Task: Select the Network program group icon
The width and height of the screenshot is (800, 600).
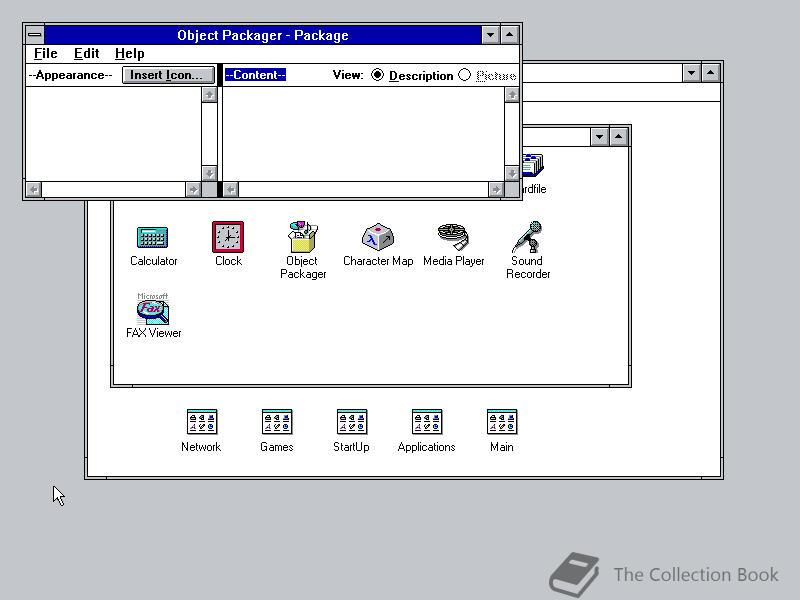Action: [x=202, y=422]
